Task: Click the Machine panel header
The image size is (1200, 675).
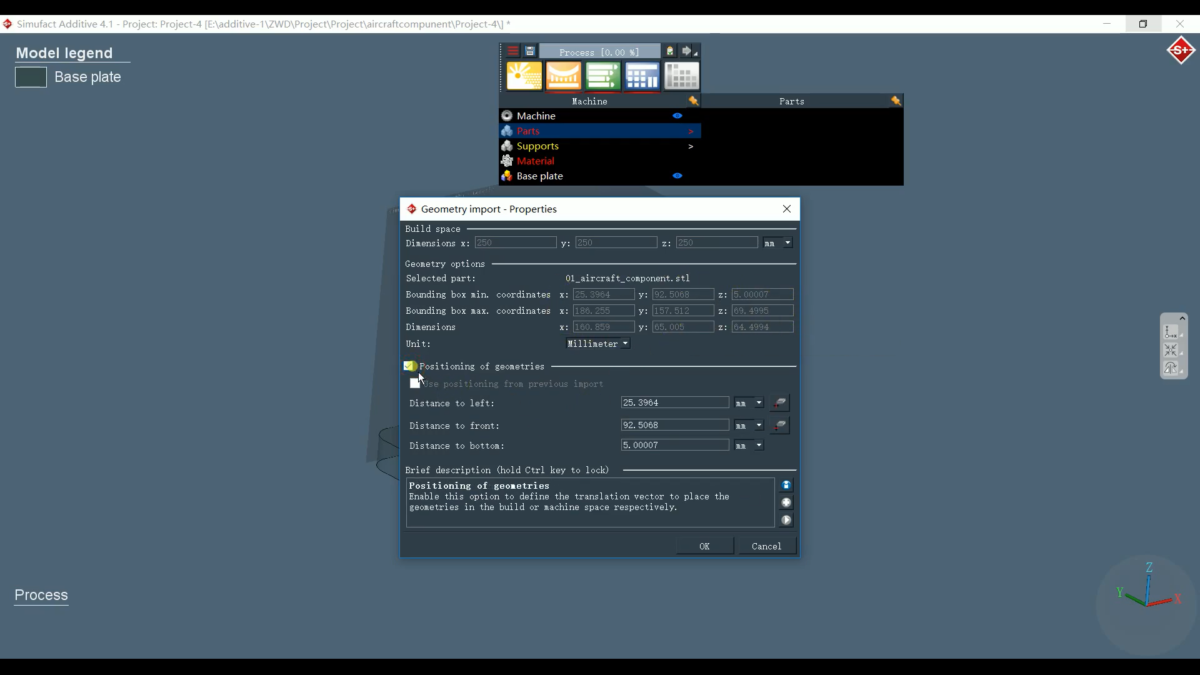Action: point(590,101)
